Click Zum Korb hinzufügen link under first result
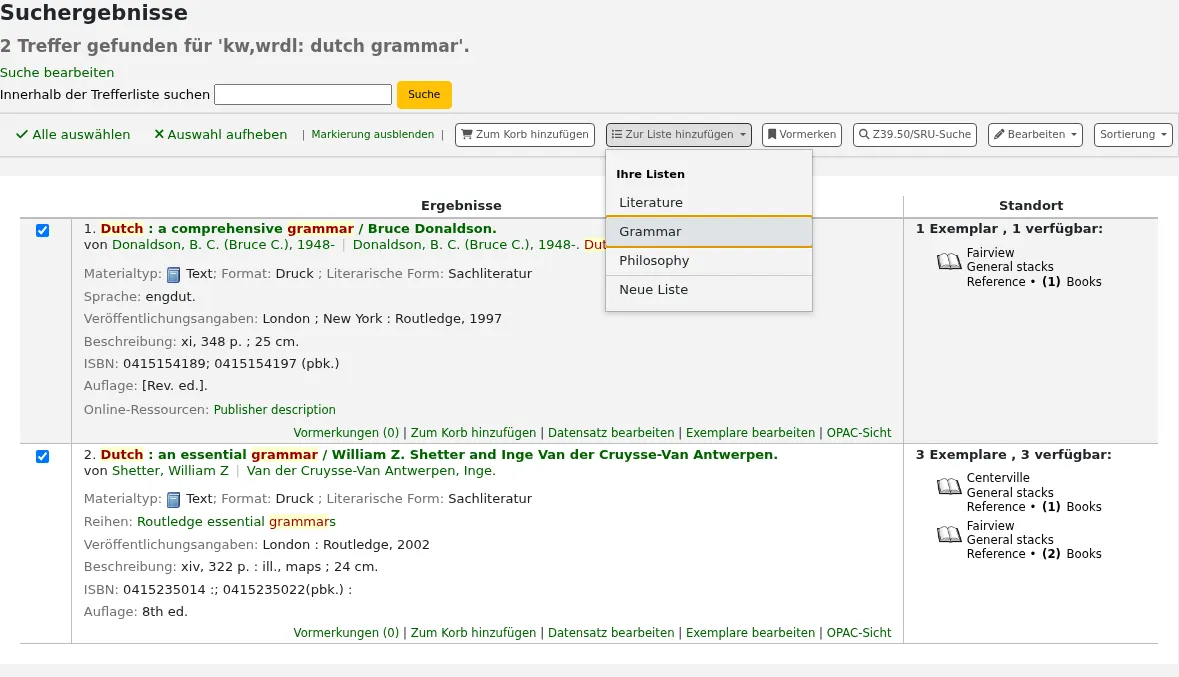The height and width of the screenshot is (677, 1179). click(474, 433)
